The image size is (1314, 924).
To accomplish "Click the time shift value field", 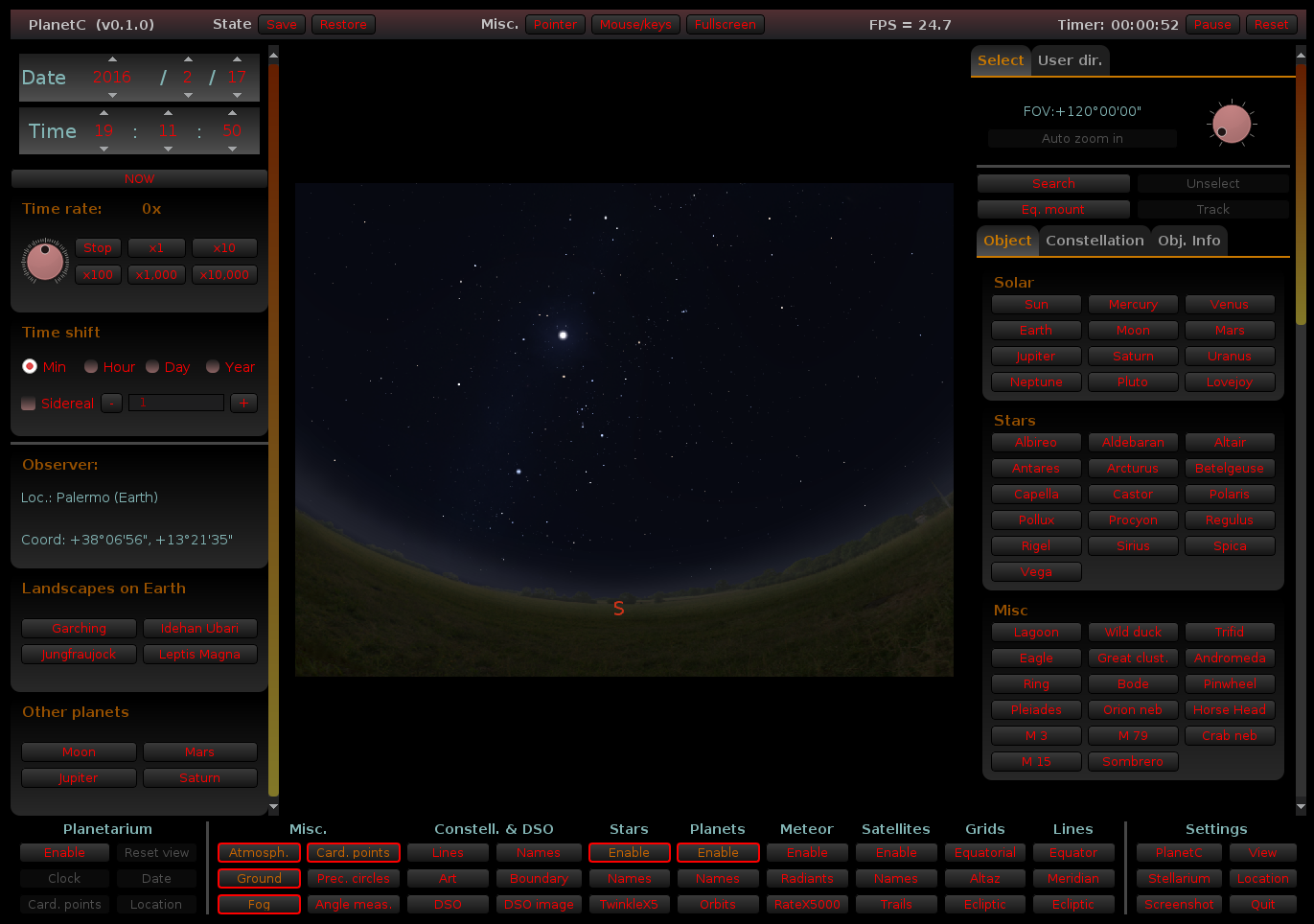I will point(176,403).
